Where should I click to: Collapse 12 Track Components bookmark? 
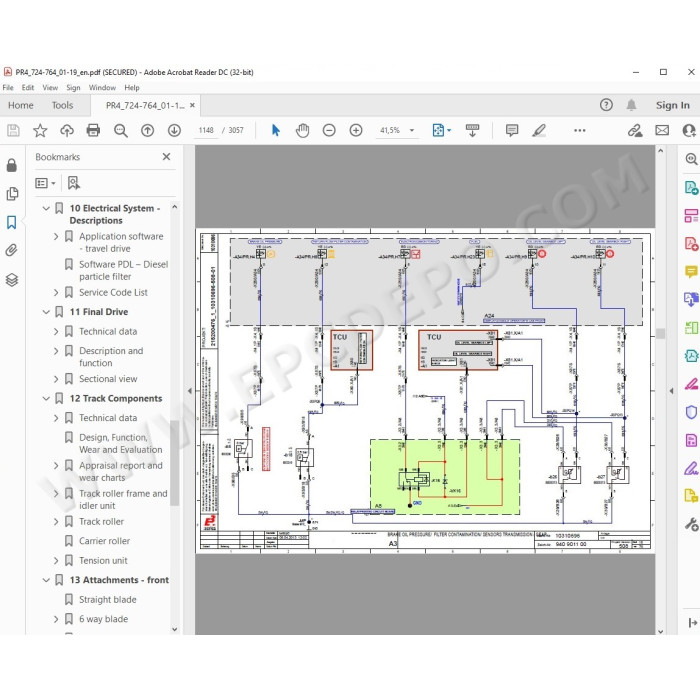pos(46,398)
